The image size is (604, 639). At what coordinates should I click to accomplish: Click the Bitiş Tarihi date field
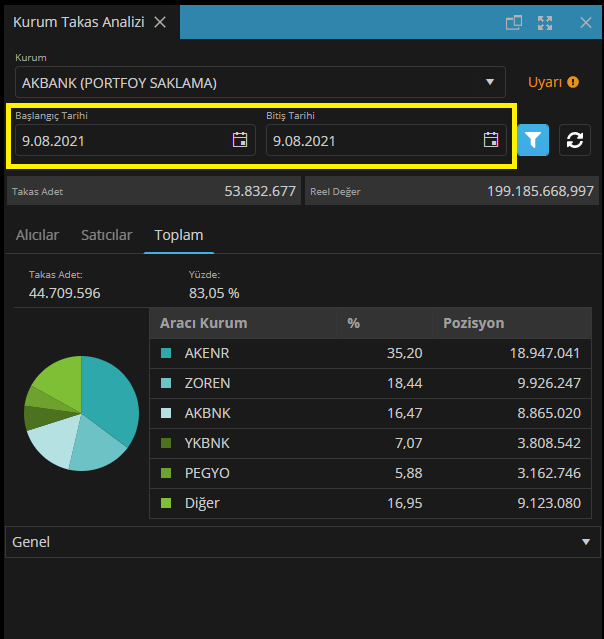(386, 140)
